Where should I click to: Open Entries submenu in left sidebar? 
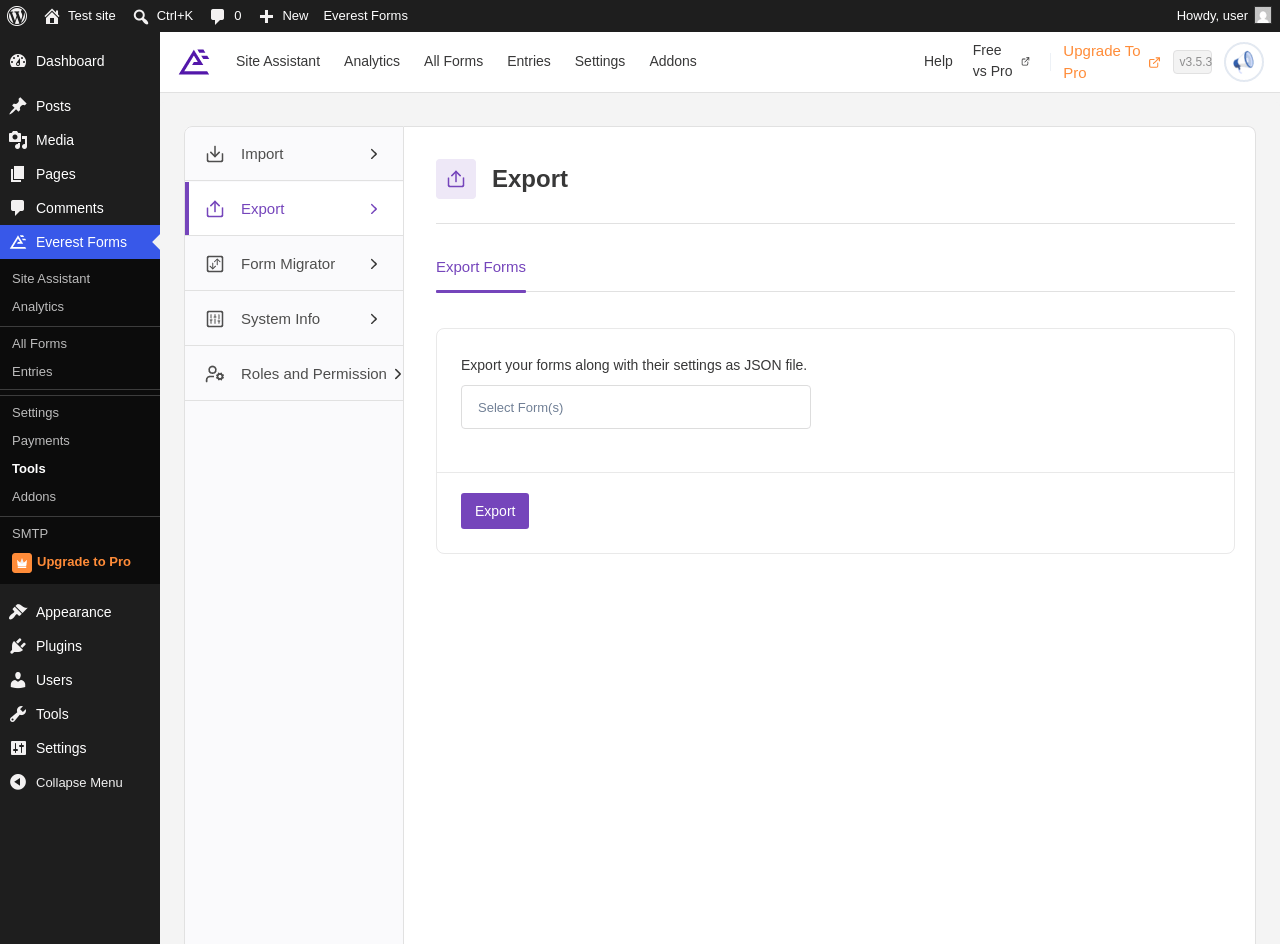pyautogui.click(x=32, y=372)
